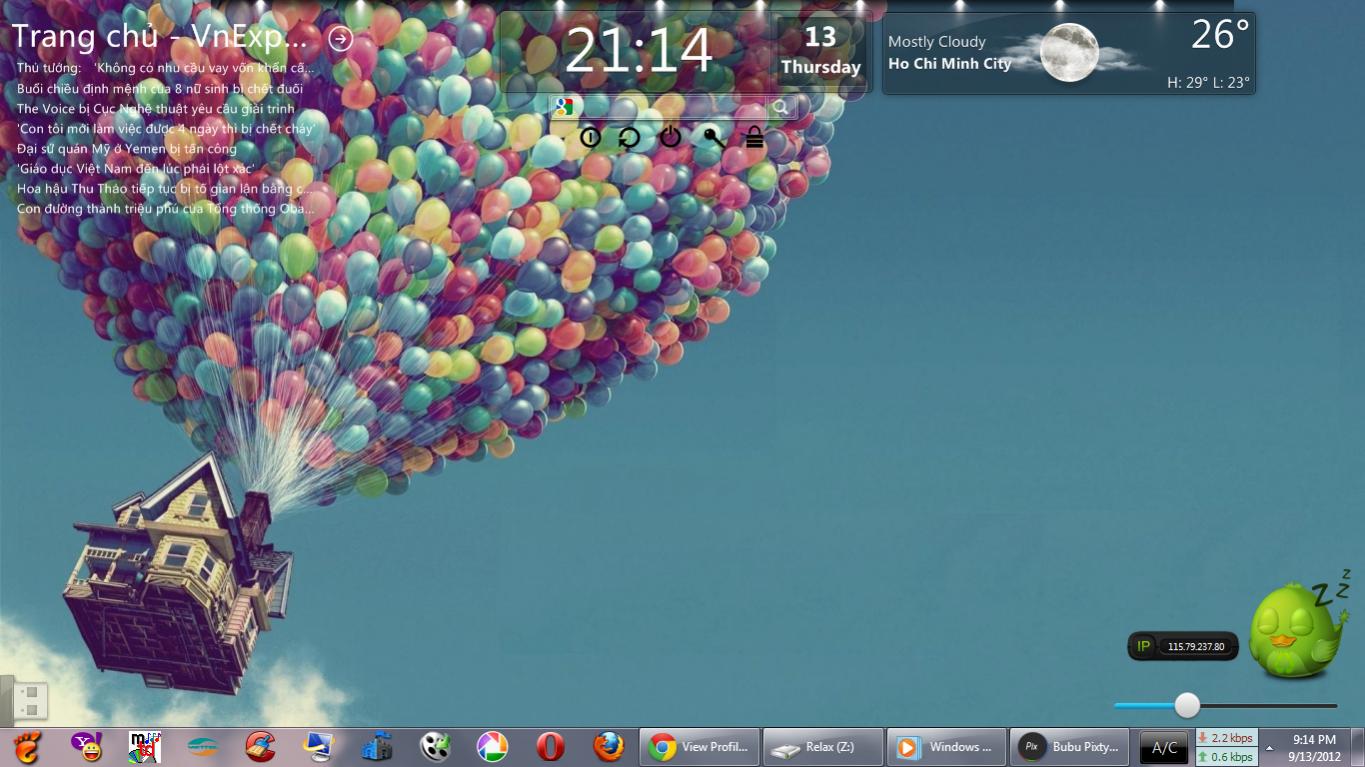
Task: Open the 'Trang chủ - VnExp...' feed title
Action: 160,38
